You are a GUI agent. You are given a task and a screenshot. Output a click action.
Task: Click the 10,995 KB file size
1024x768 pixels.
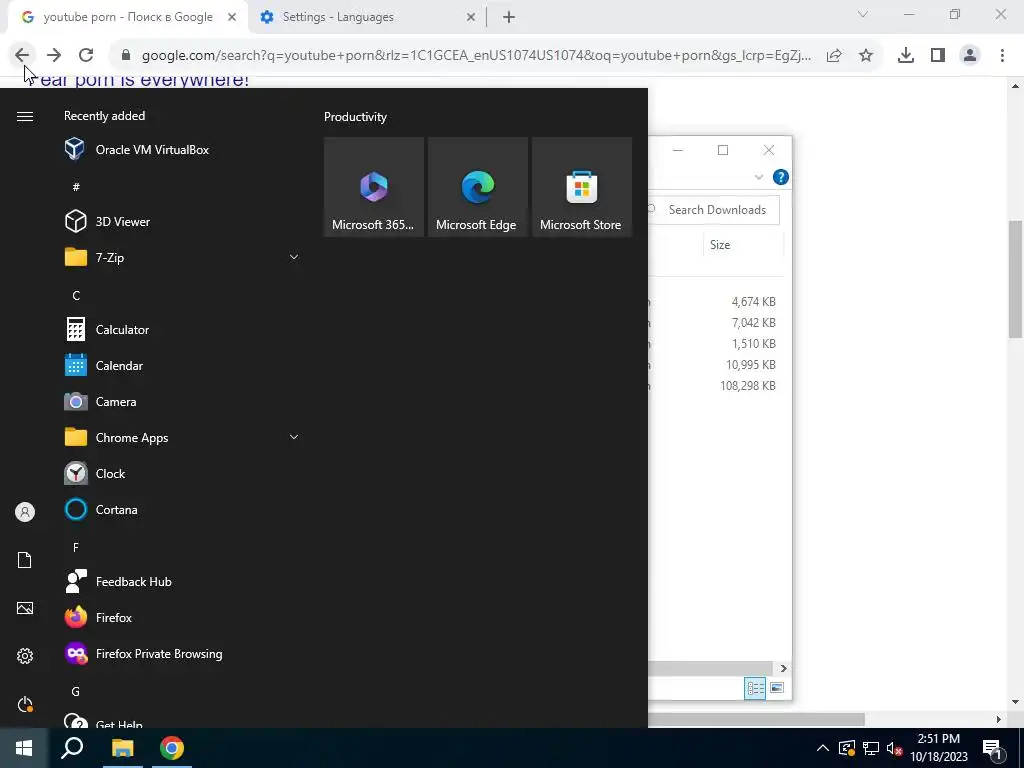tap(751, 365)
